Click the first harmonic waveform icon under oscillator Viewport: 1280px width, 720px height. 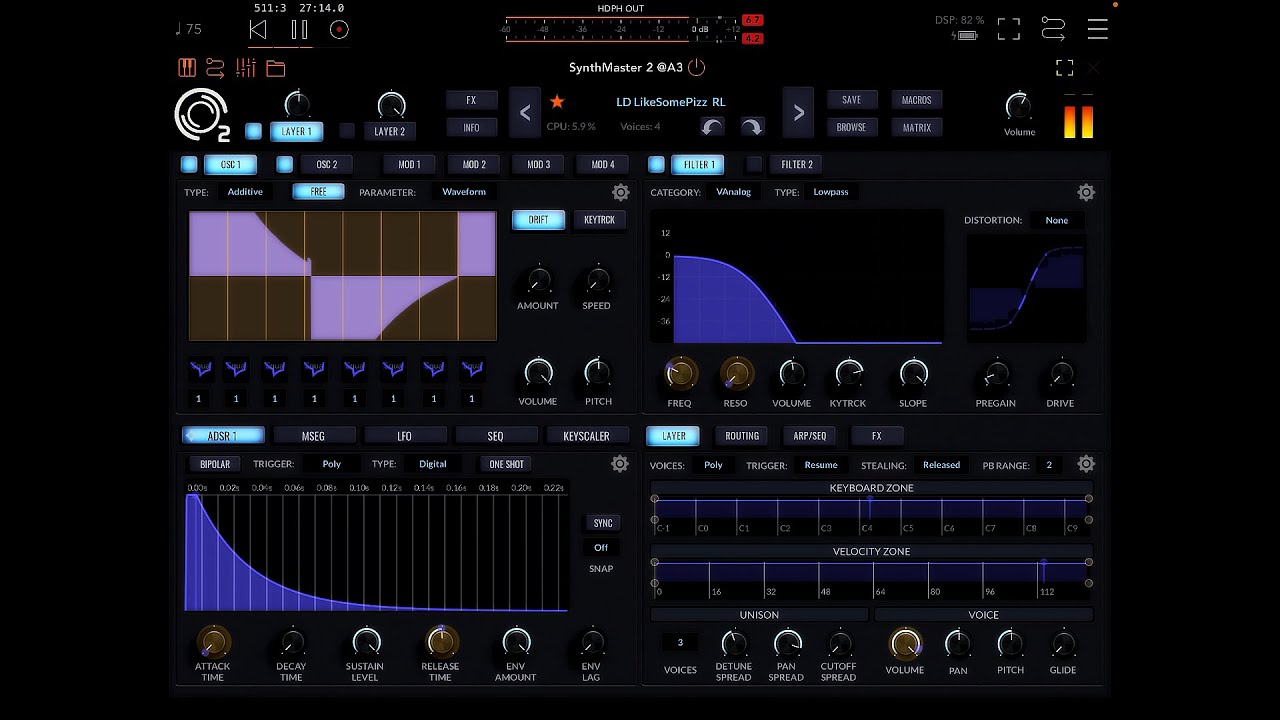199,369
